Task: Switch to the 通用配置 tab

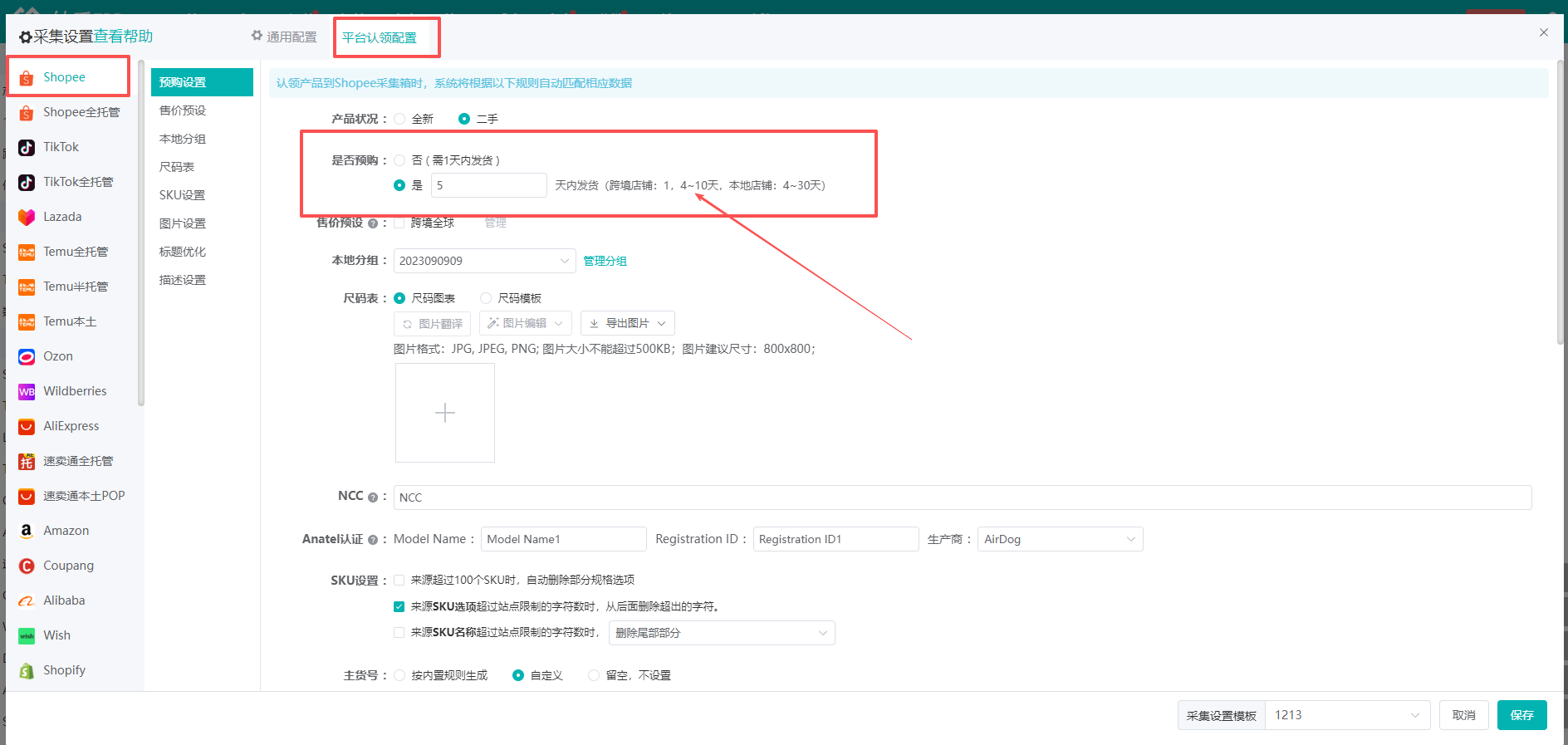Action: point(284,37)
